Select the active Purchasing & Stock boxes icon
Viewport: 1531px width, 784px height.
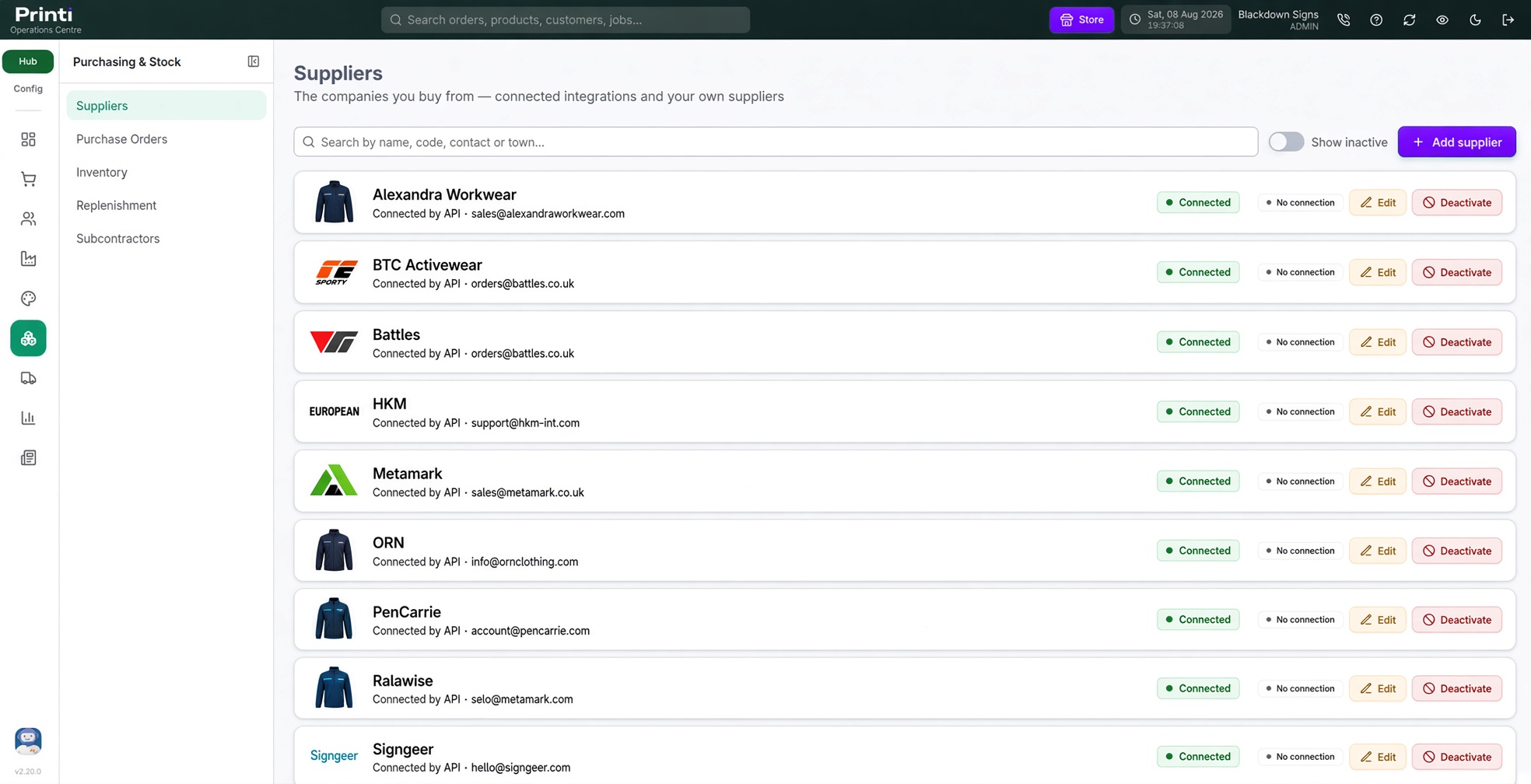28,338
